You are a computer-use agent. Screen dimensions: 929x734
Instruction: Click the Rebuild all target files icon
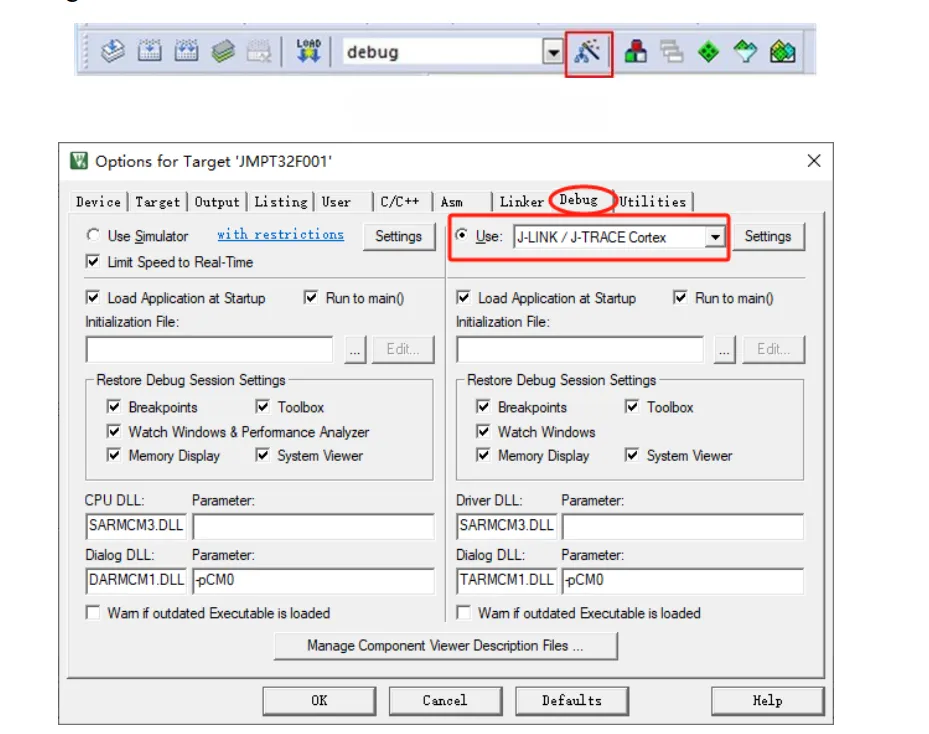click(x=186, y=52)
